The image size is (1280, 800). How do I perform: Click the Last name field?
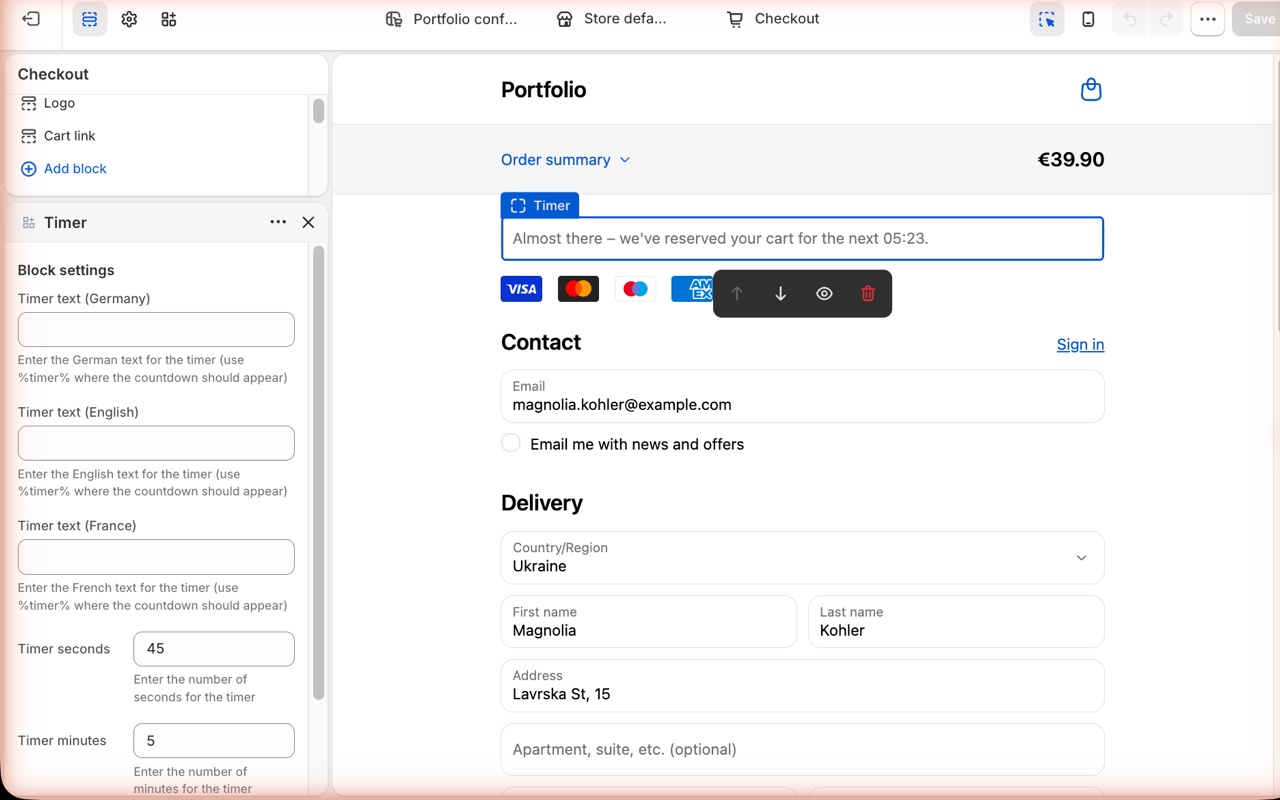click(956, 622)
